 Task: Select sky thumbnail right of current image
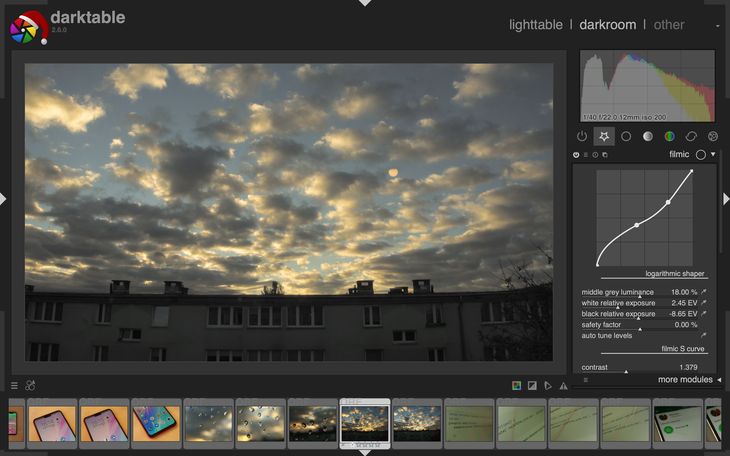click(x=417, y=423)
